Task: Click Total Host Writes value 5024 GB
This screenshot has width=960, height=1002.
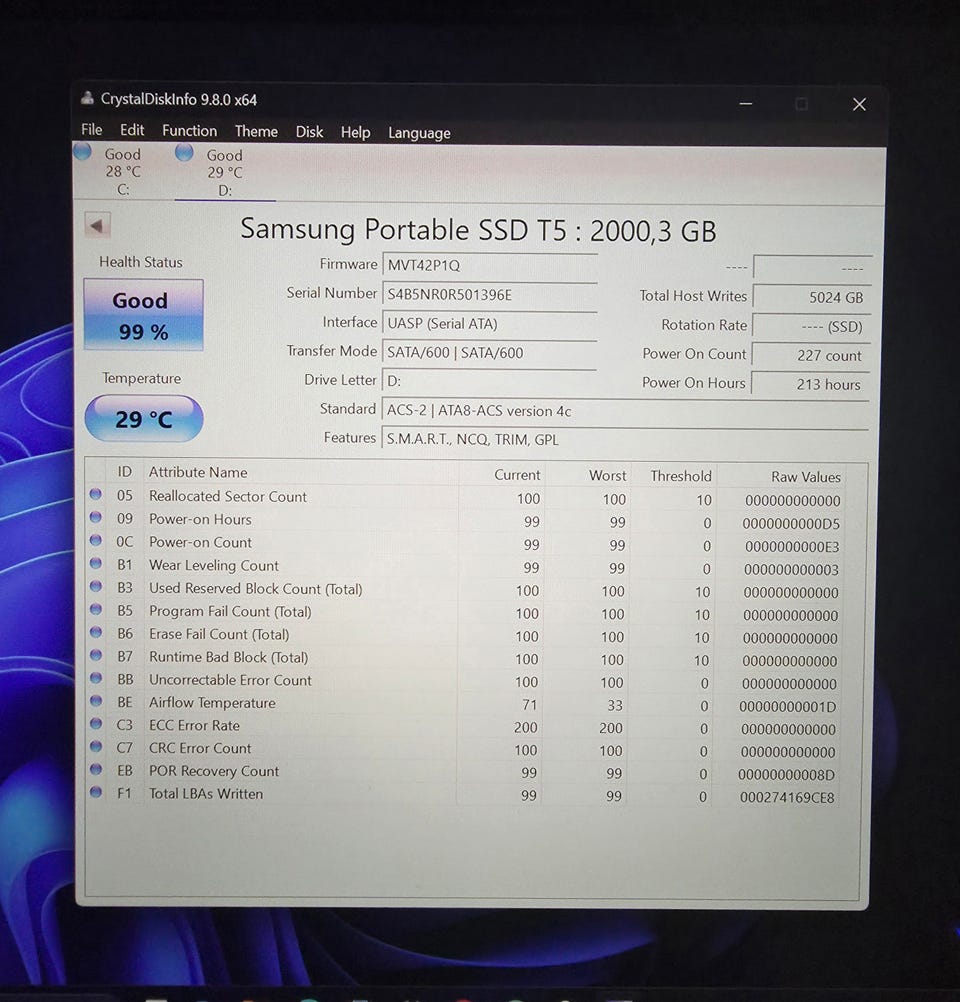Action: (812, 297)
